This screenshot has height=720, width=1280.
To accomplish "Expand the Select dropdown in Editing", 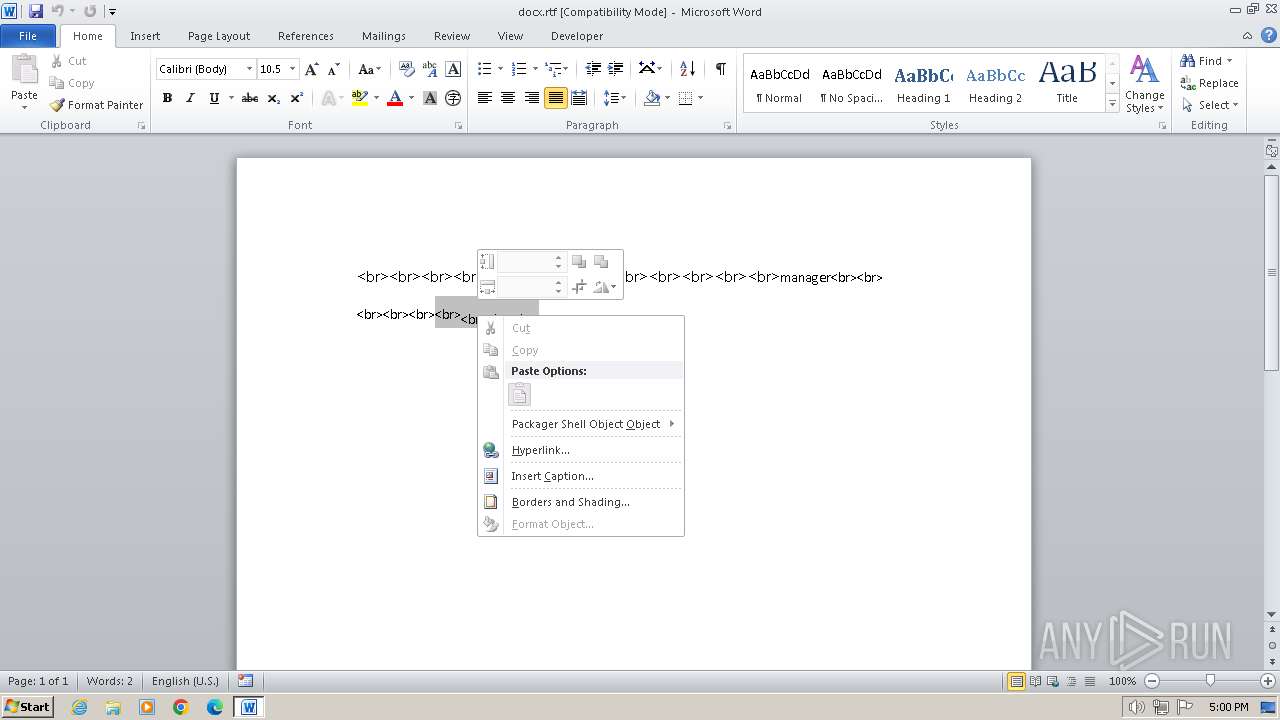I will coord(1209,105).
